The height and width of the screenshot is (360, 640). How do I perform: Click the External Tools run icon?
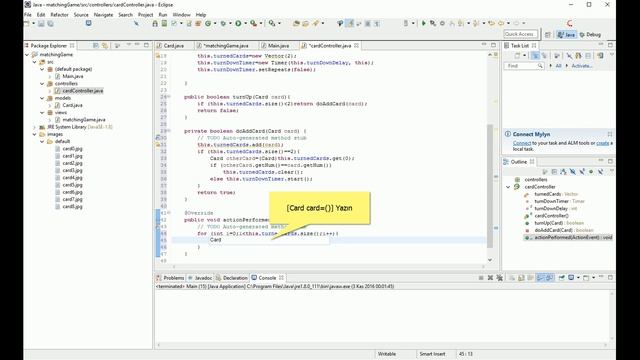click(253, 24)
